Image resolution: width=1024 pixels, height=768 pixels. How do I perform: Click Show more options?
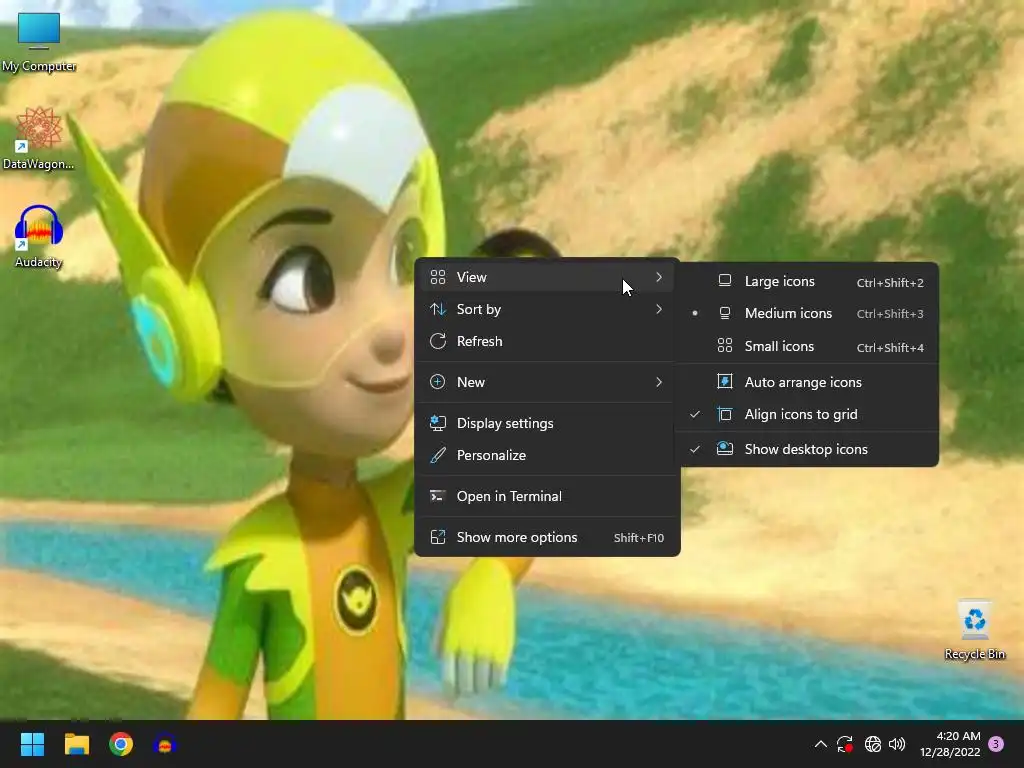tap(547, 537)
